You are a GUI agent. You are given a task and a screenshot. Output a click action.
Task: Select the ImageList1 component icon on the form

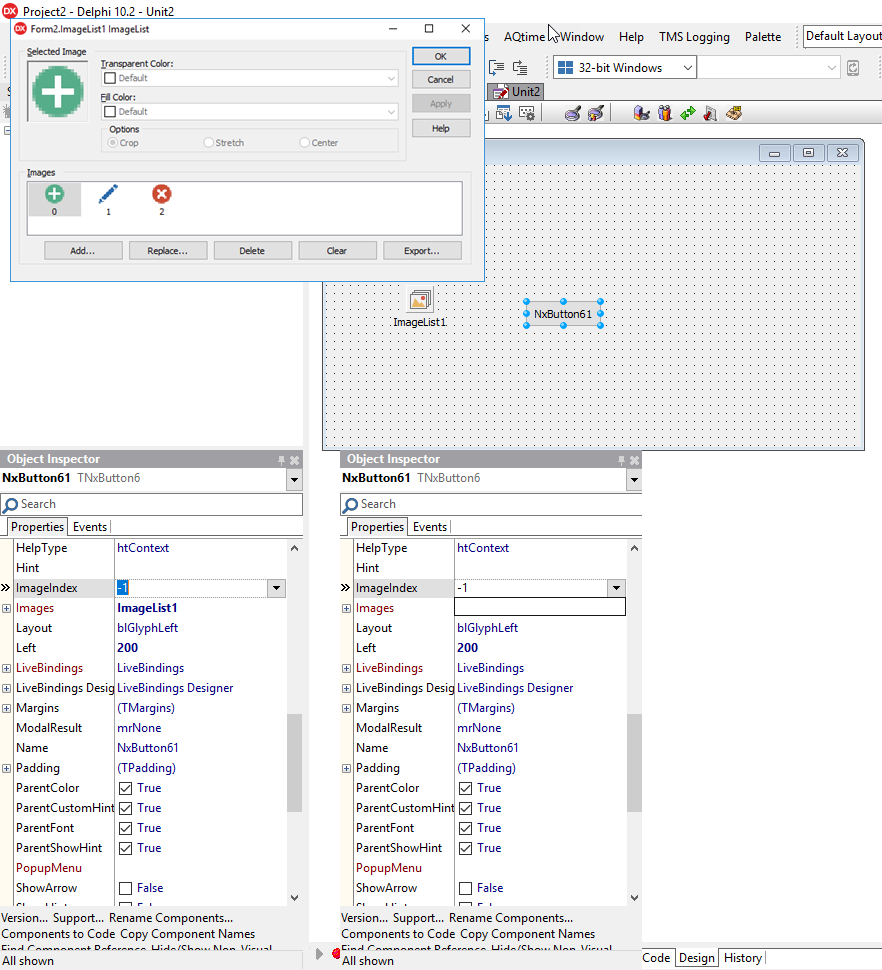(x=421, y=300)
